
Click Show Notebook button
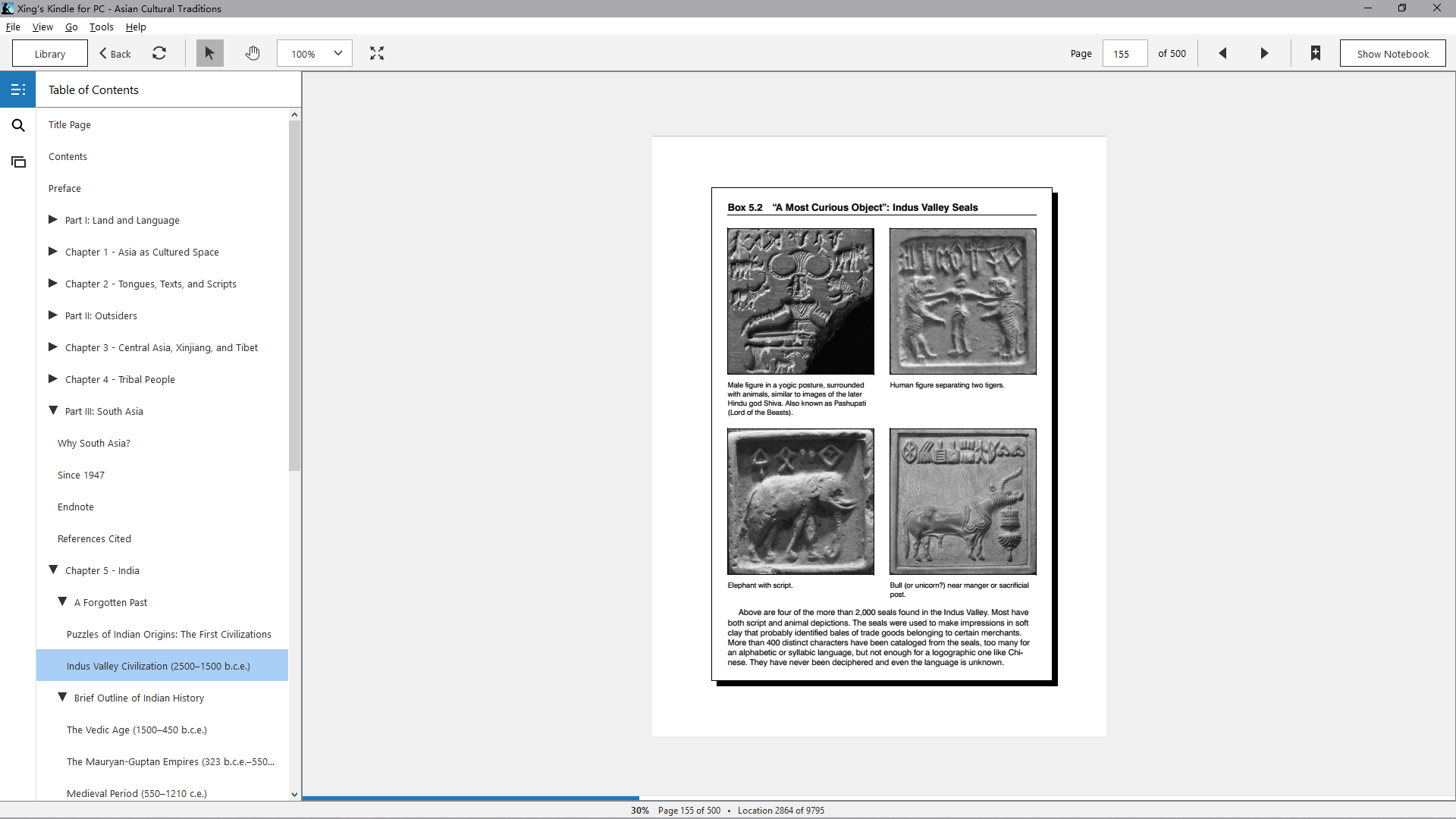(x=1392, y=53)
